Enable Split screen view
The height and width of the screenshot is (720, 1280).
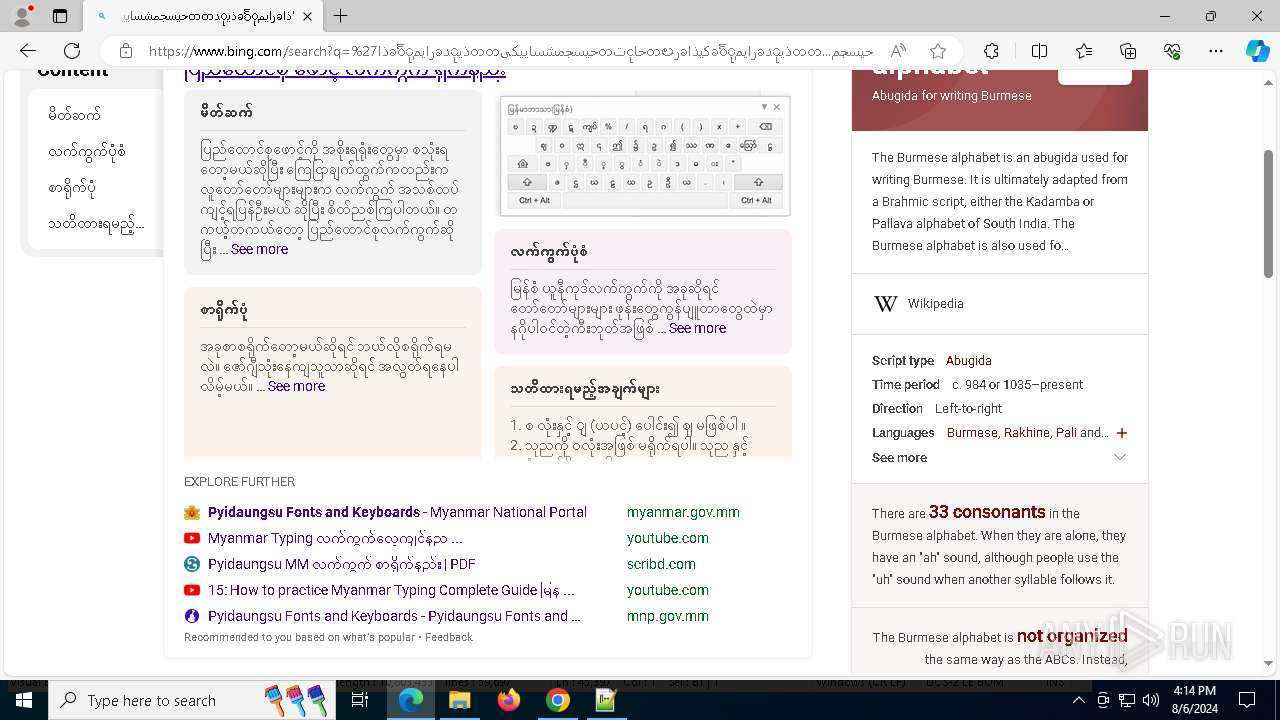pyautogui.click(x=1039, y=51)
